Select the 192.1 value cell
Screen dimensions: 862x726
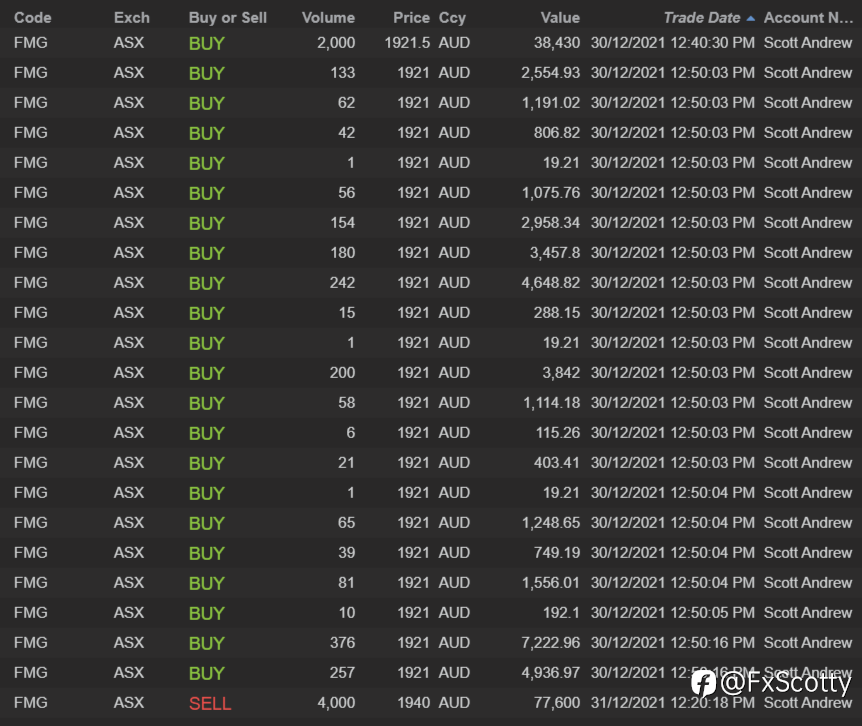click(x=561, y=612)
